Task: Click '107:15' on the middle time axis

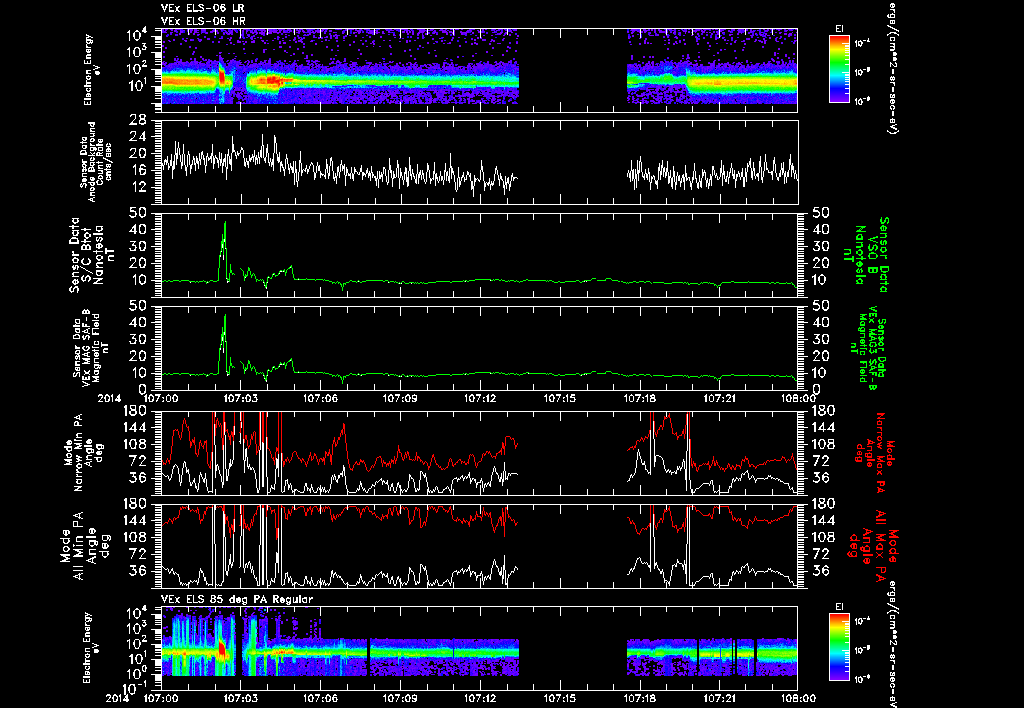Action: (560, 398)
